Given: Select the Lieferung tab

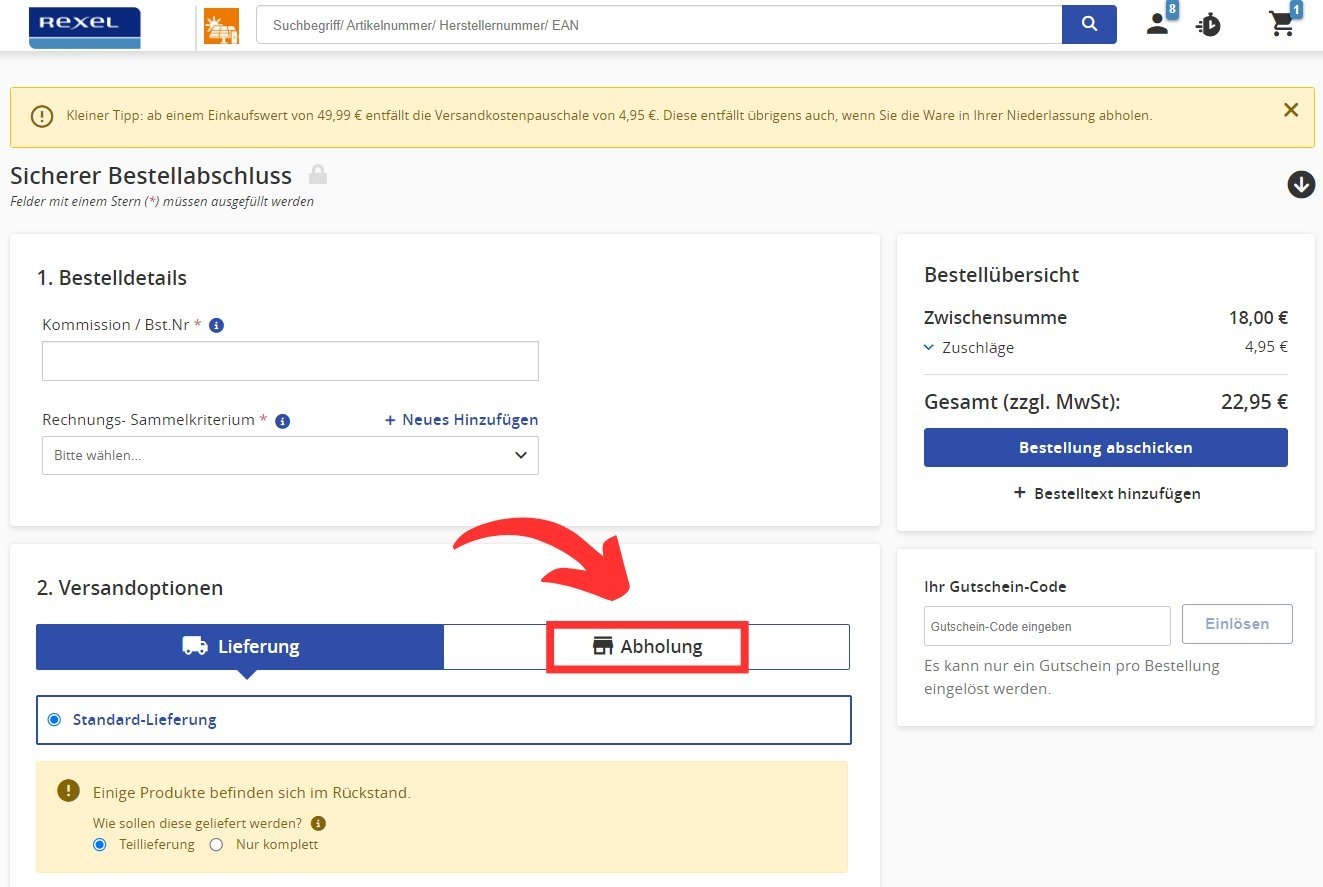Looking at the screenshot, I should click(240, 647).
